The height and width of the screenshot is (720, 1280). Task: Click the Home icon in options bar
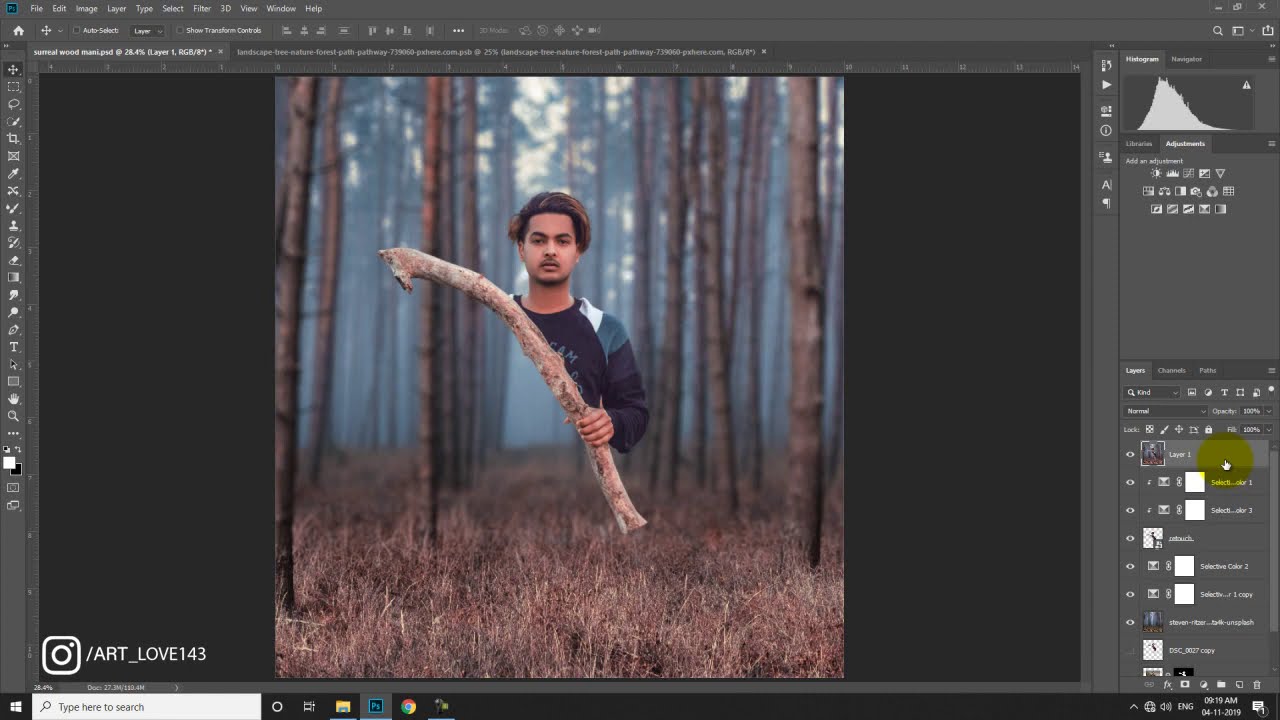coord(18,31)
